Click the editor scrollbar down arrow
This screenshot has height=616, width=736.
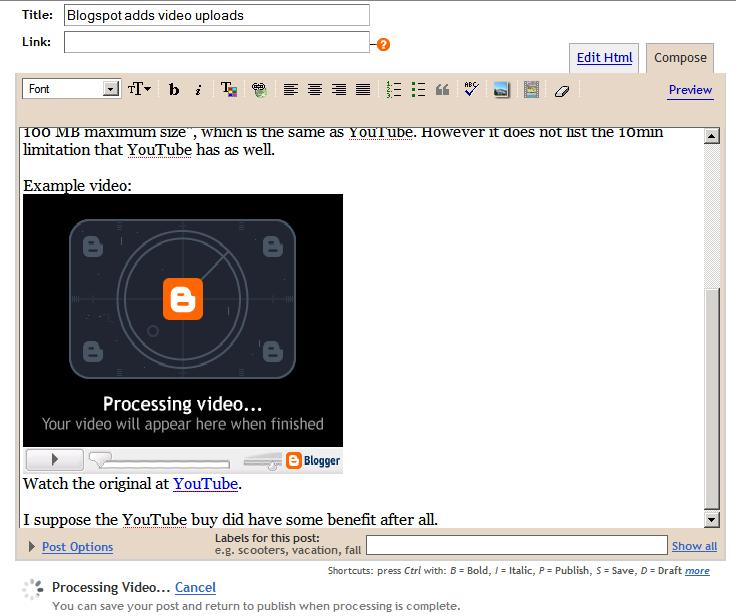click(712, 519)
